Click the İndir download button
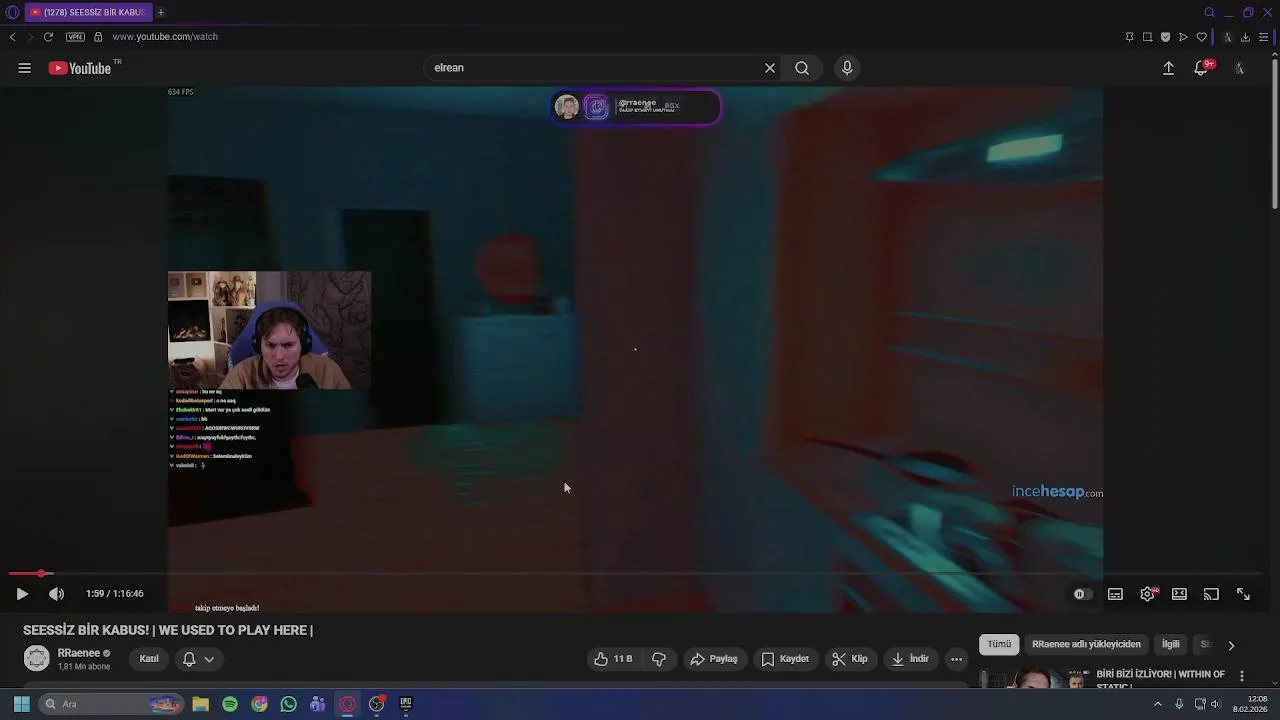 910,659
